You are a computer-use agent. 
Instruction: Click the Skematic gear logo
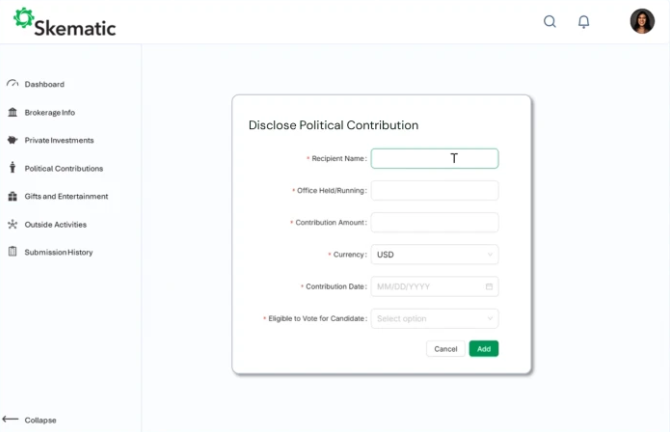tap(23, 18)
